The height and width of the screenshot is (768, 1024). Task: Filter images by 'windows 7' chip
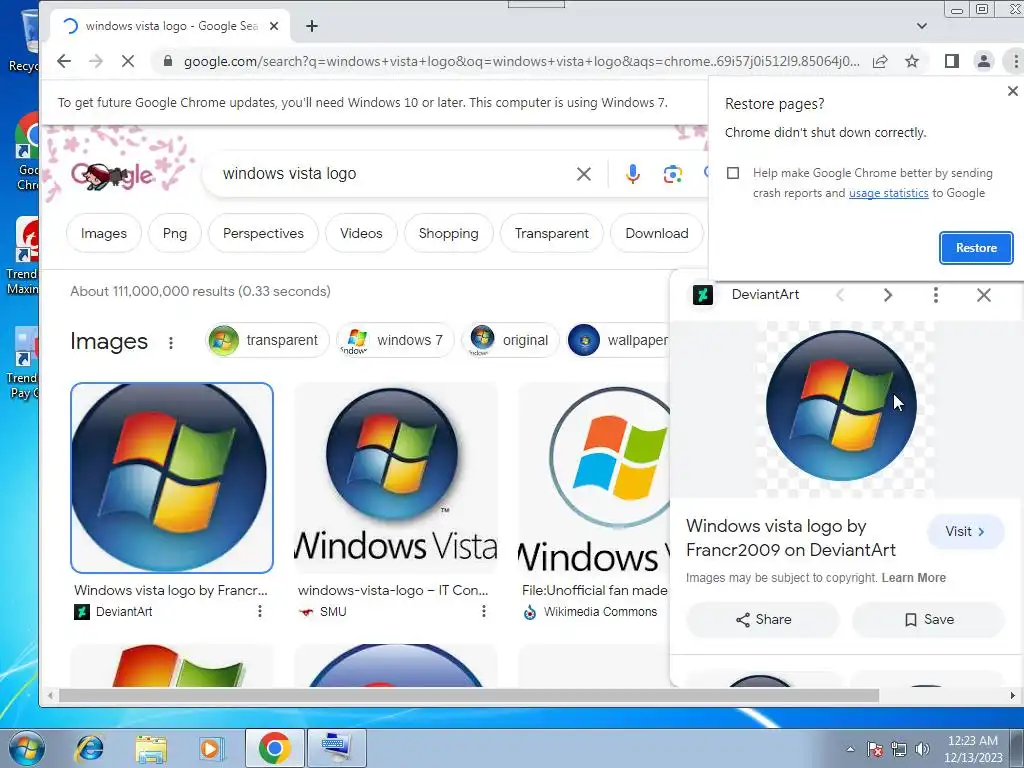click(x=395, y=340)
